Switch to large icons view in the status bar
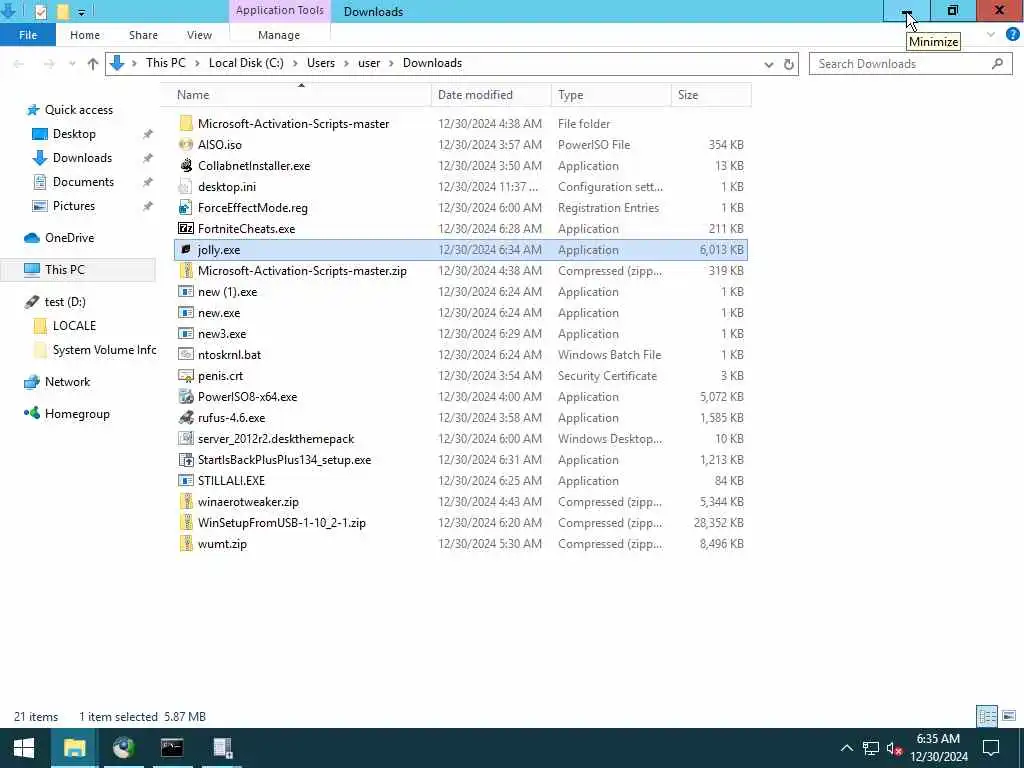This screenshot has width=1024, height=768. [1008, 716]
